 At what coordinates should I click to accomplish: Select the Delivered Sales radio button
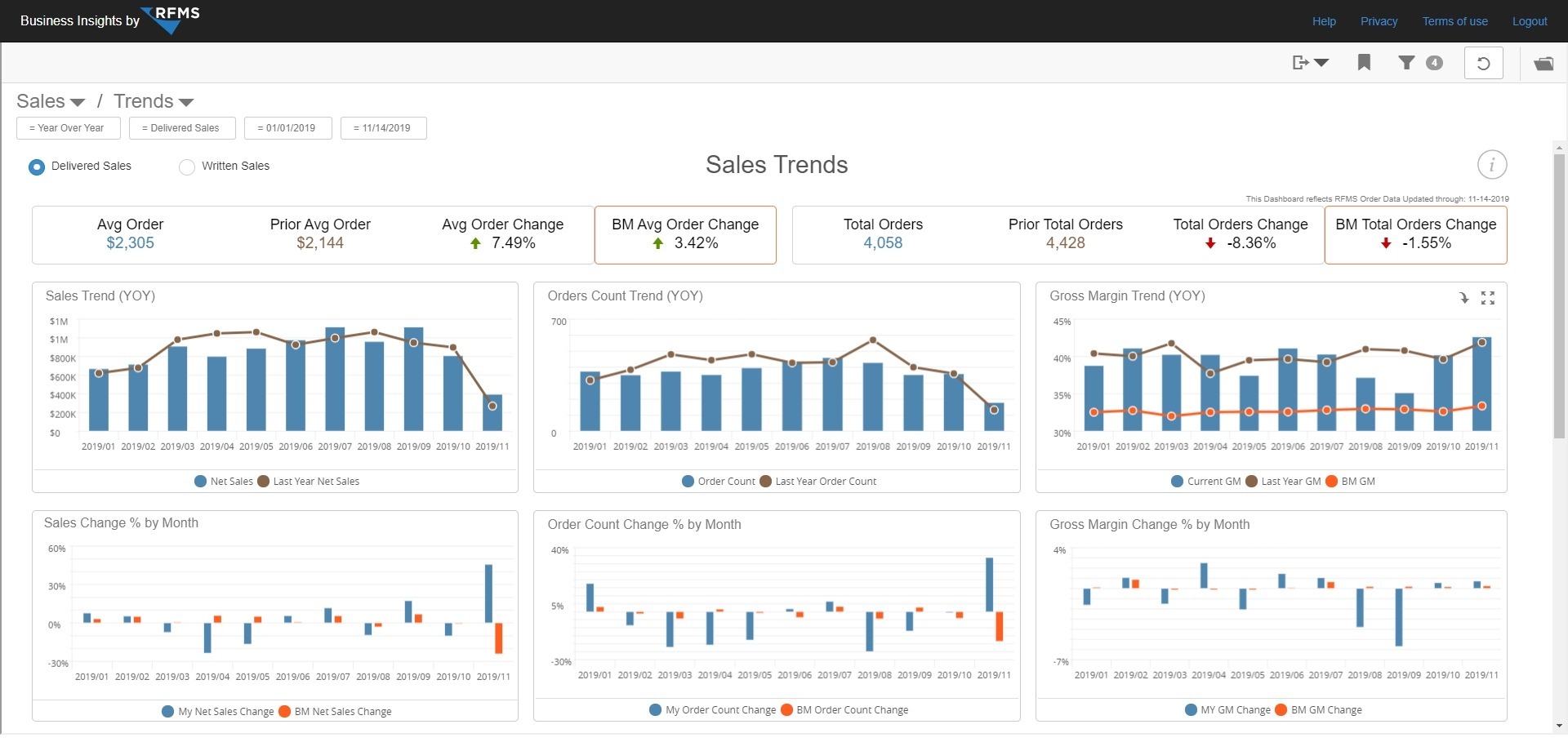[x=36, y=167]
